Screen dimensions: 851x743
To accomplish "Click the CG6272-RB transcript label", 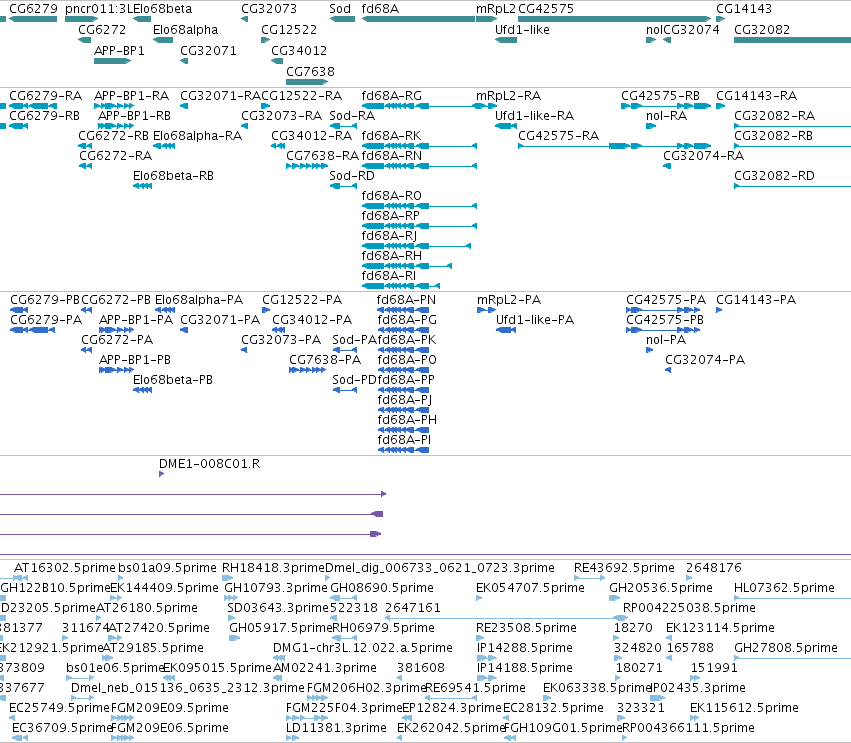I will tap(113, 136).
